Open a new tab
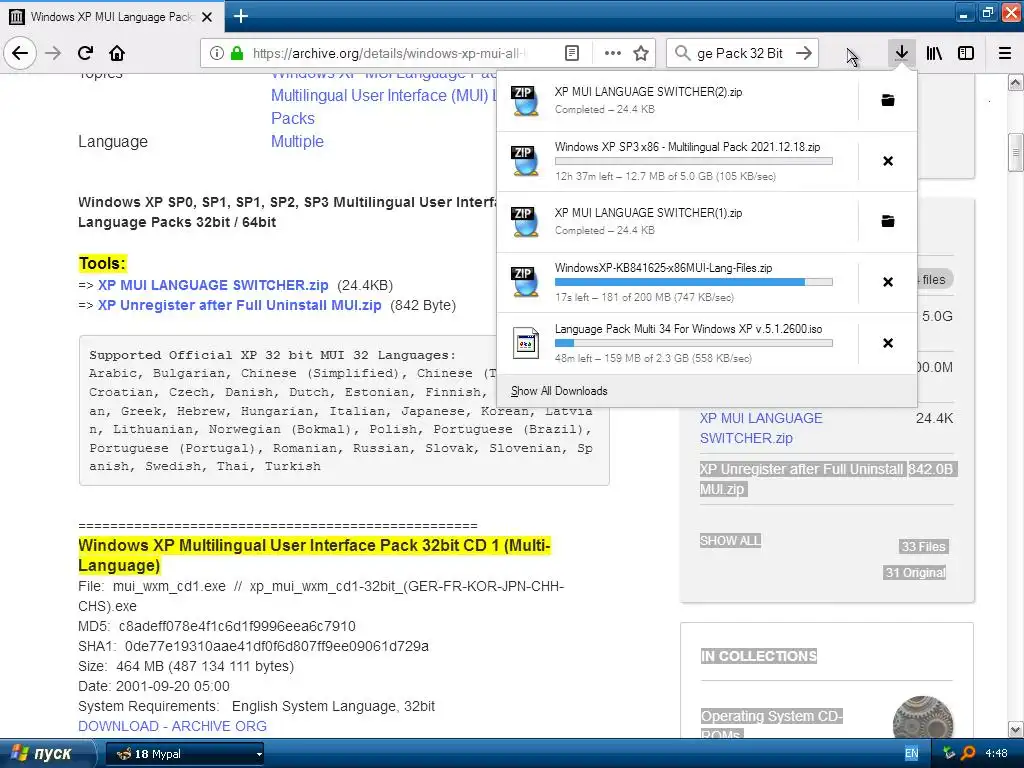 [x=240, y=16]
